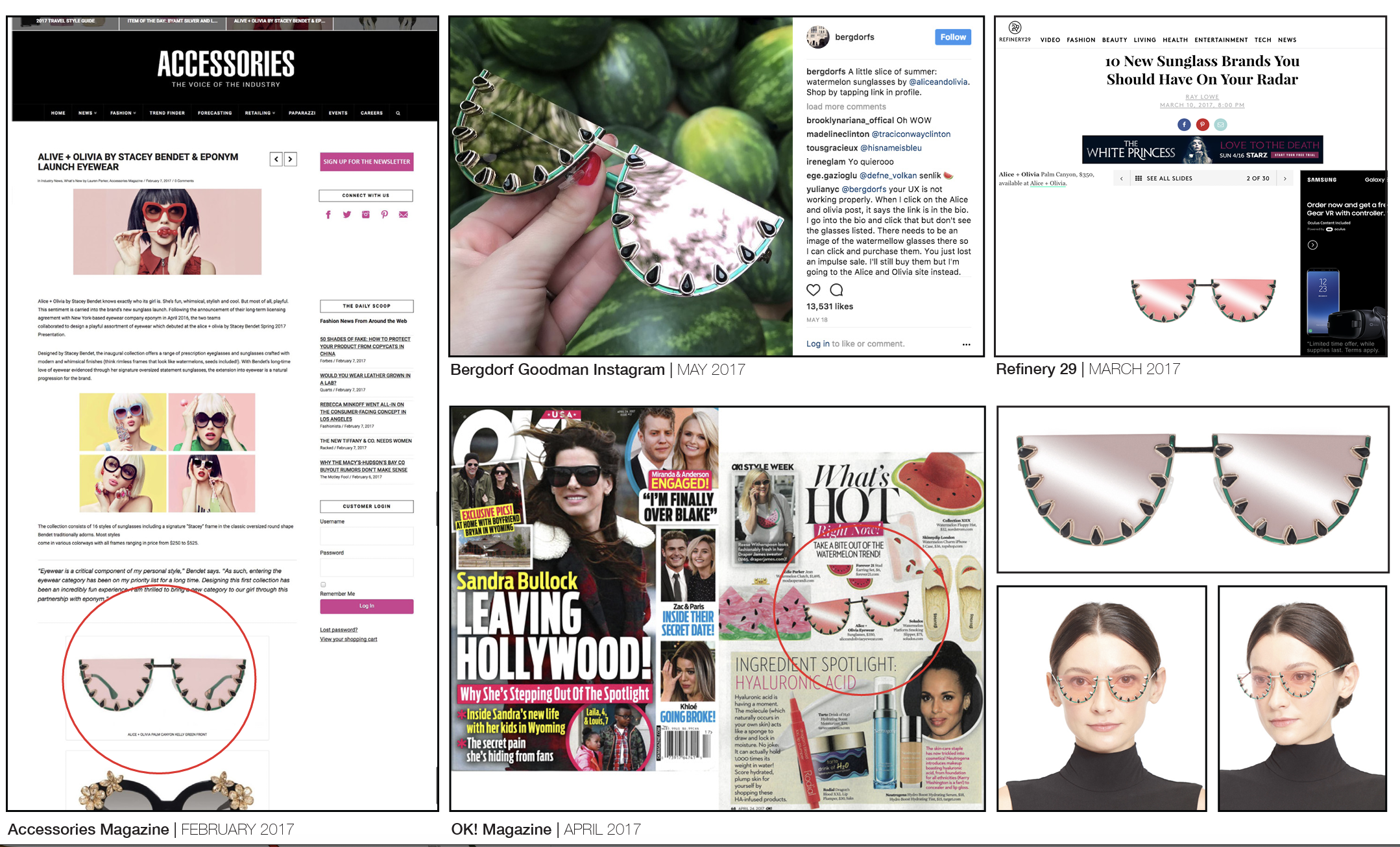
Task: Open the @aliceandolivia mention link
Action: point(938,82)
